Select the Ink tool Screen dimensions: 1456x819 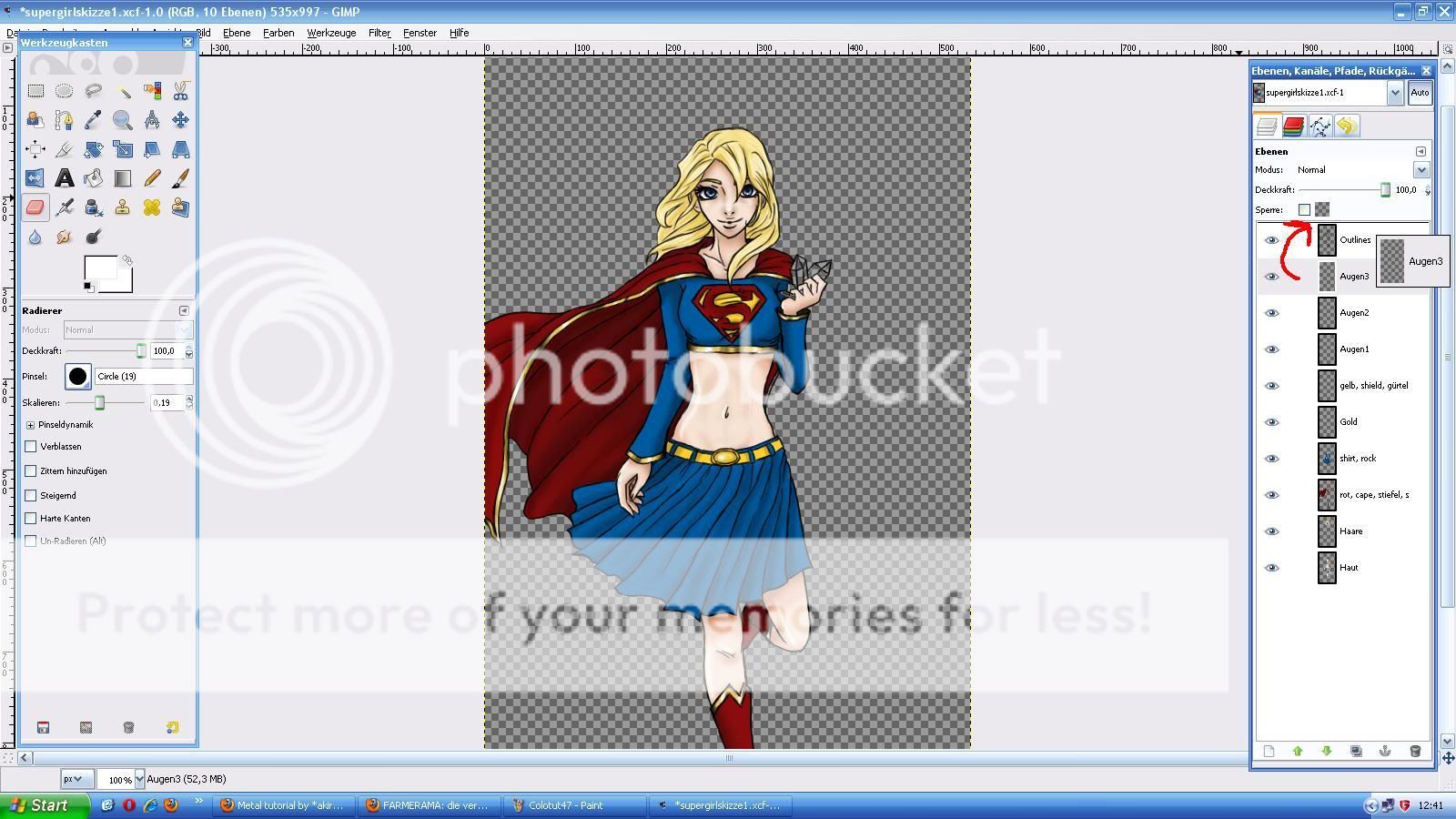coord(94,207)
